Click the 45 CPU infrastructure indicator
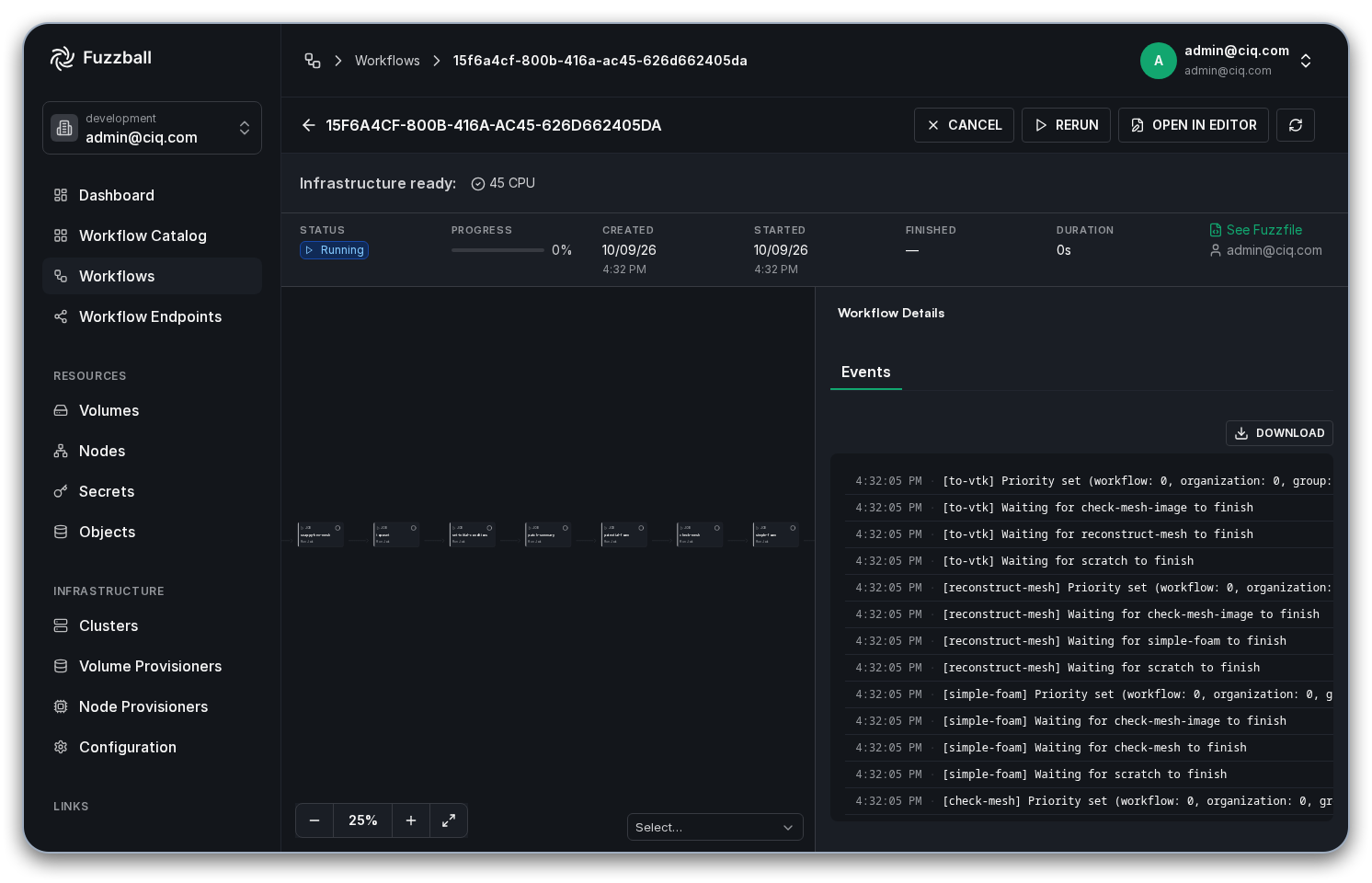Viewport: 1372px width, 883px height. [503, 183]
